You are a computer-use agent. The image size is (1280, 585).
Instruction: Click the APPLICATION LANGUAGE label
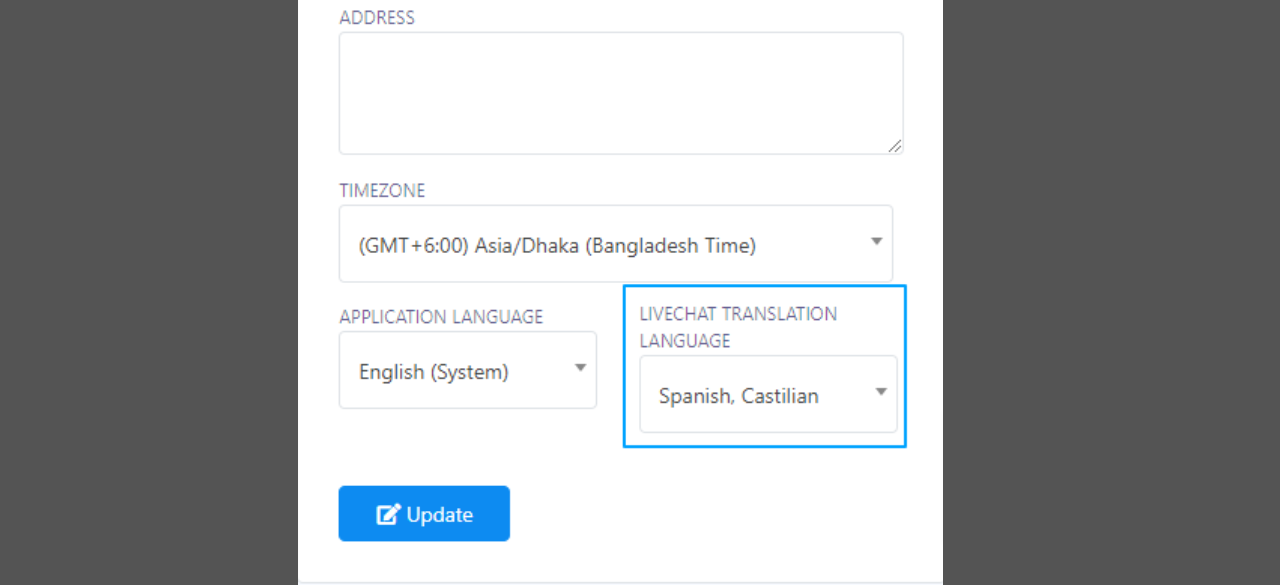[441, 317]
